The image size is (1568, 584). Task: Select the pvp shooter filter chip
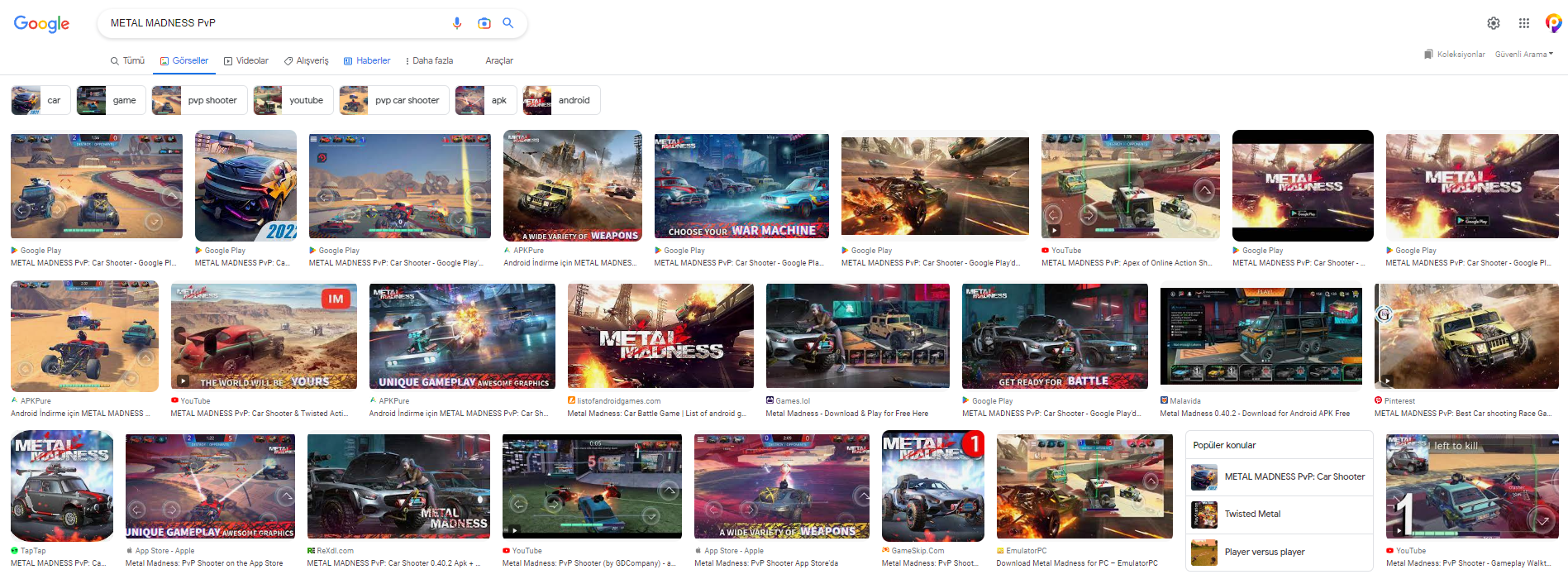pos(199,100)
